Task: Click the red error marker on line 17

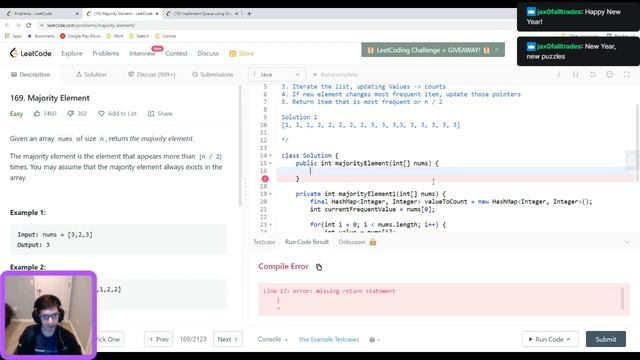Action: [x=265, y=179]
